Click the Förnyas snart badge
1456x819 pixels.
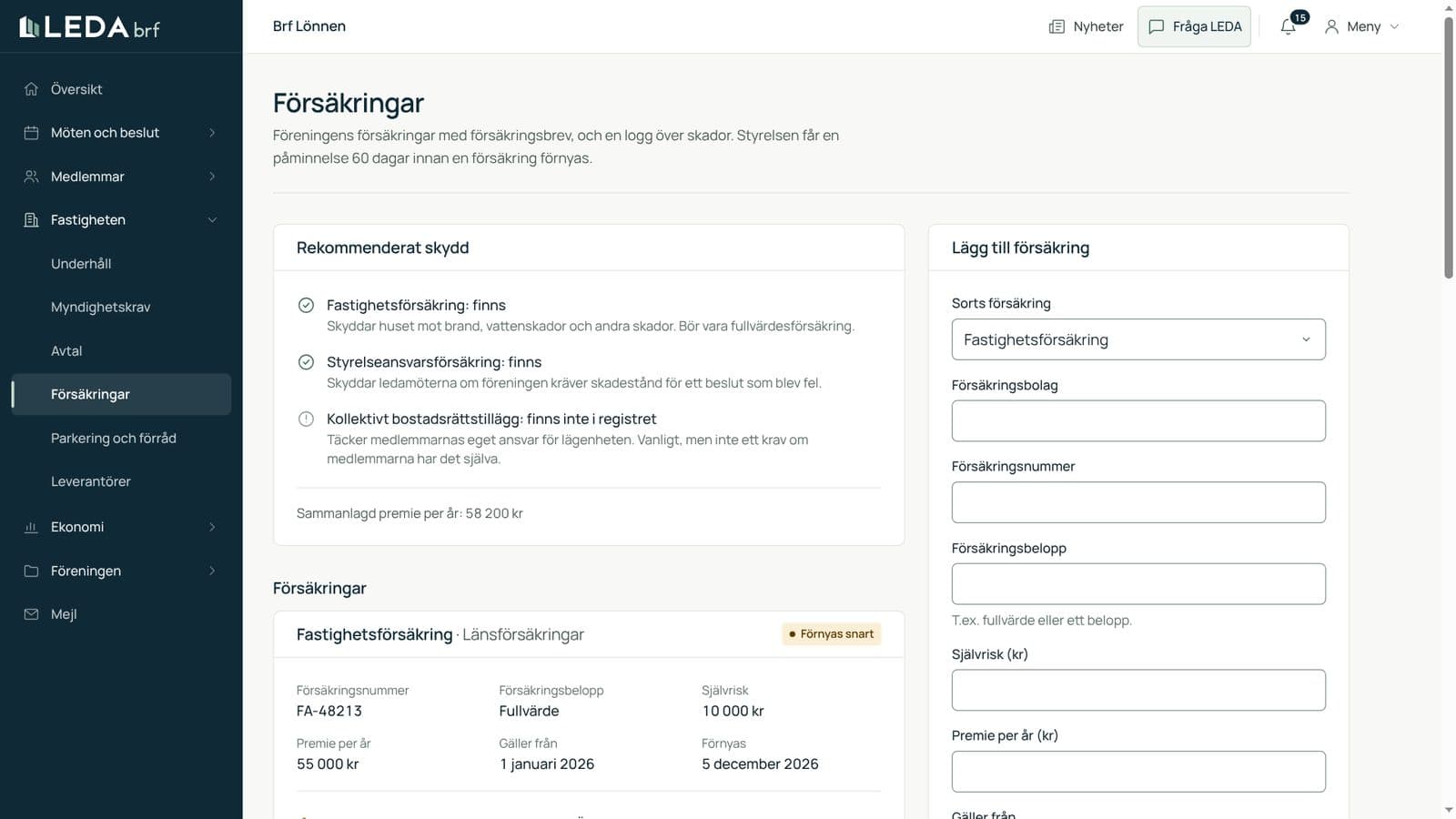click(x=831, y=634)
